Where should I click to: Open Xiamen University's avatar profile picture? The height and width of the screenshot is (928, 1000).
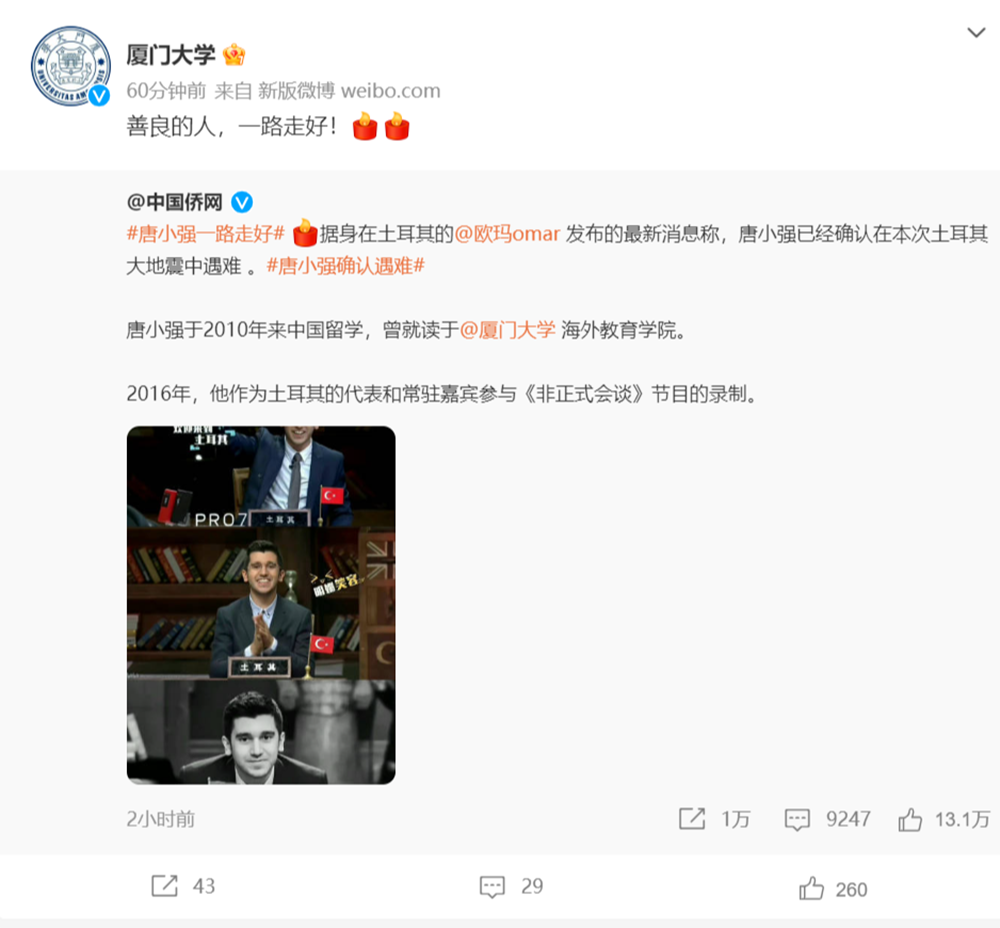(x=71, y=66)
